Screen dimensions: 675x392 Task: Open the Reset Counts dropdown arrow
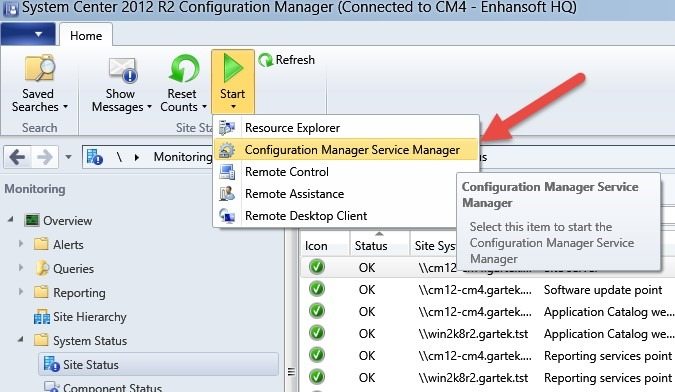click(204, 107)
